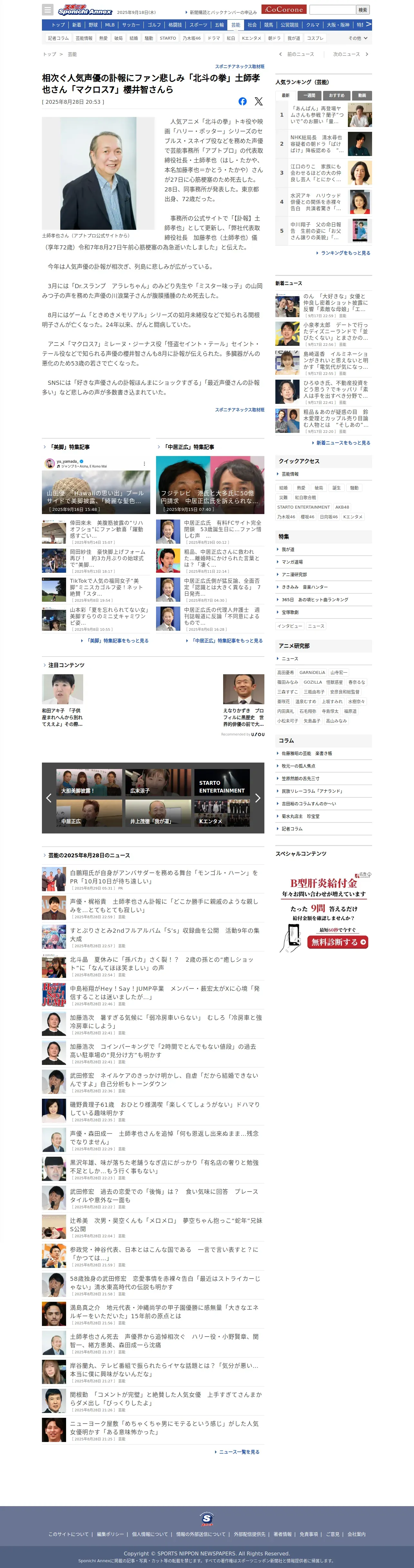The image size is (414, 1568).
Task: Open 井上茂徳「我が道」 carousel tile
Action: (158, 813)
